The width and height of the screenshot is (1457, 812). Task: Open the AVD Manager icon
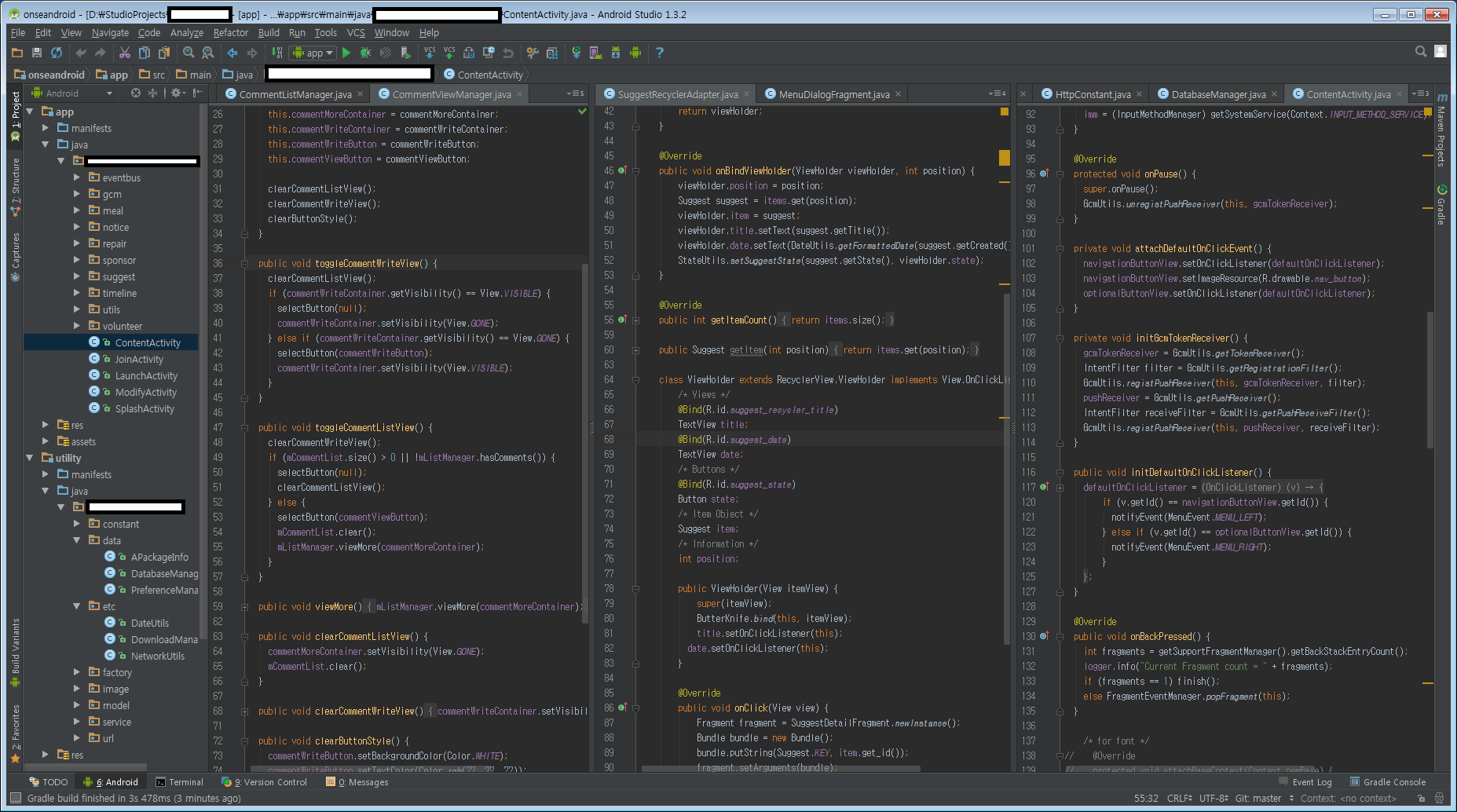(x=596, y=53)
